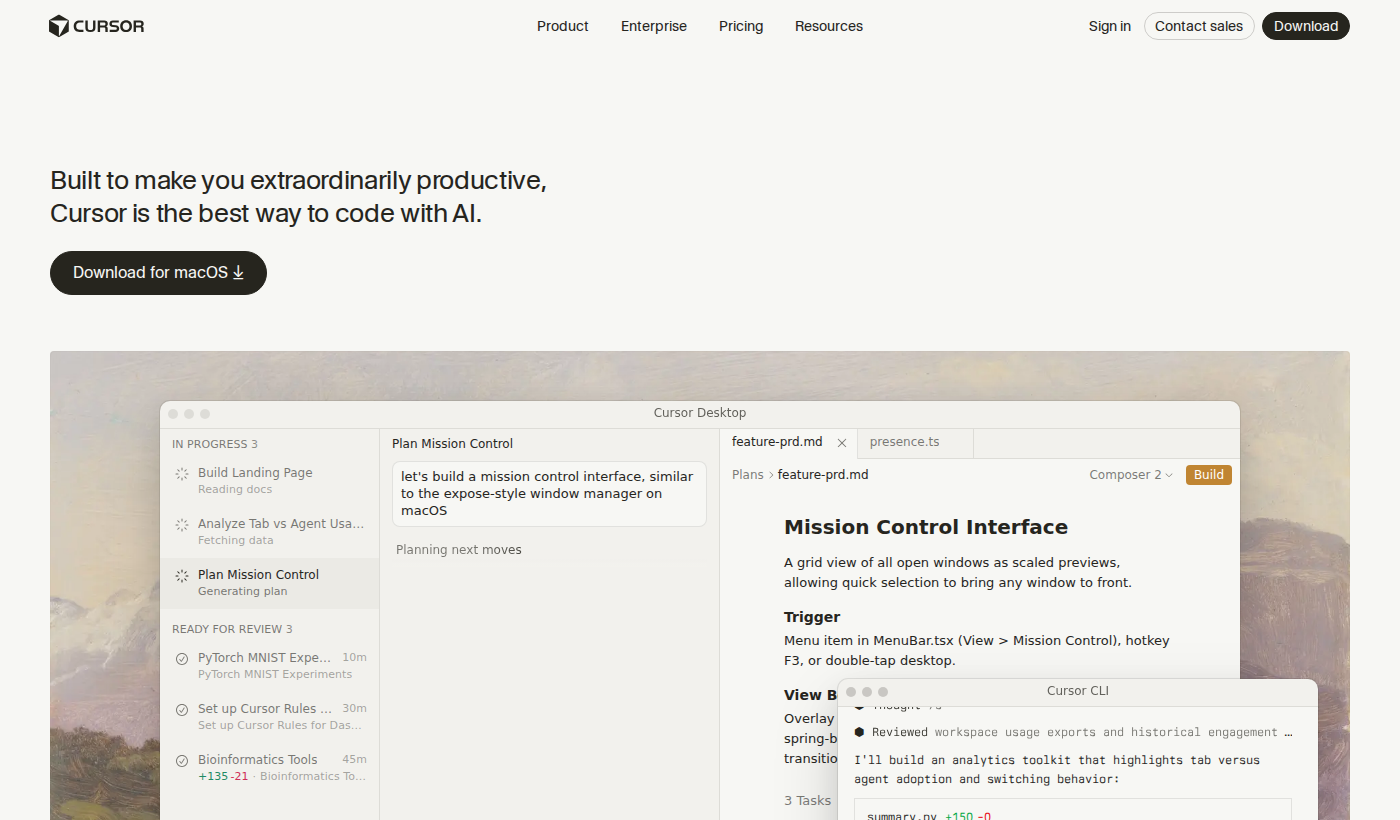Click the Cursor Desktop window title
This screenshot has height=820, width=1400.
pos(700,413)
